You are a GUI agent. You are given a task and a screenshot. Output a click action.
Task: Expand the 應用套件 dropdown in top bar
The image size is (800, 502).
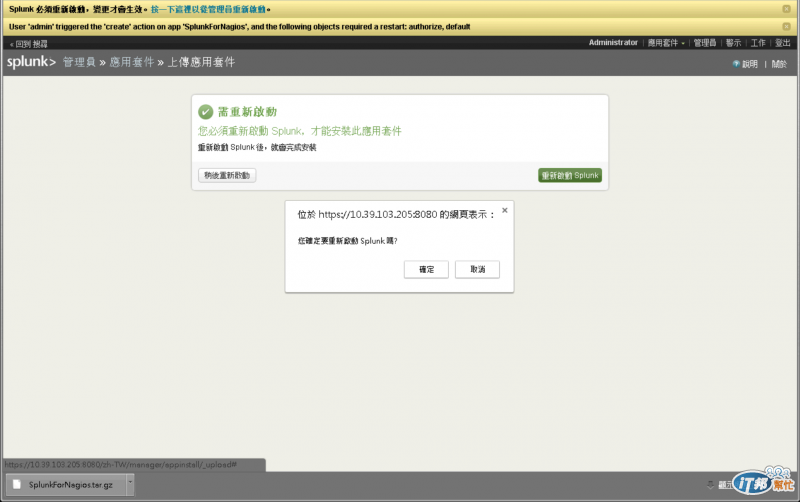666,43
